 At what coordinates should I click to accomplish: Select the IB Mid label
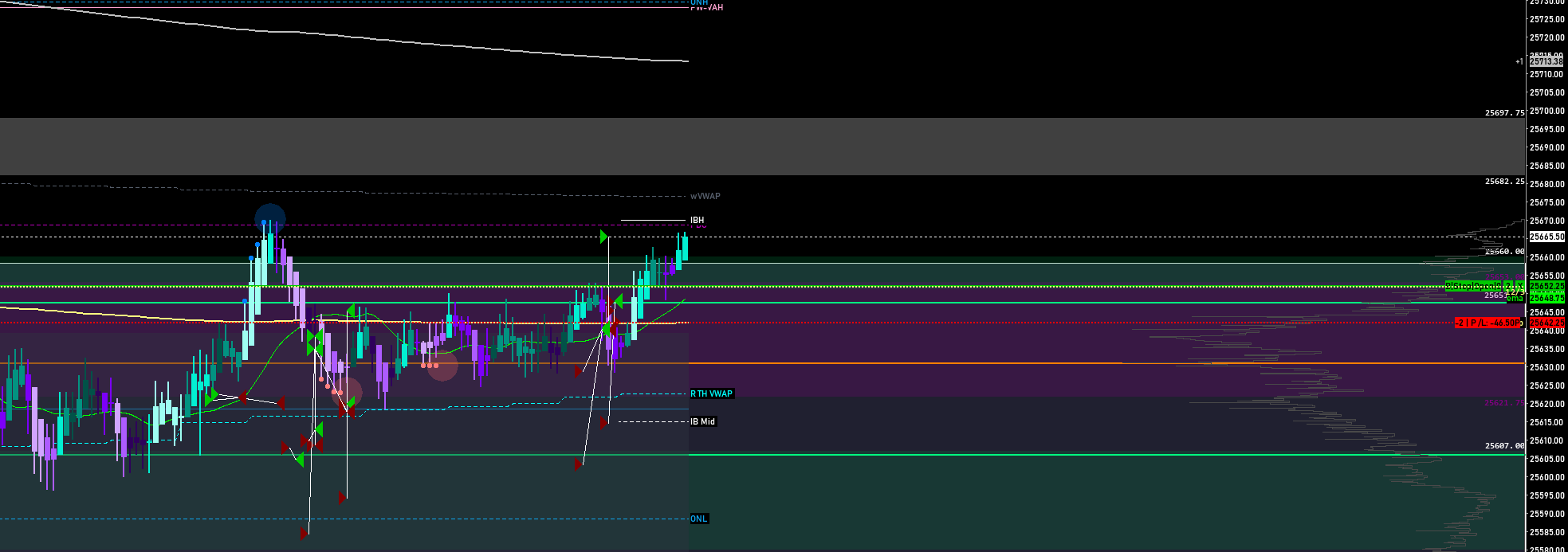point(703,421)
